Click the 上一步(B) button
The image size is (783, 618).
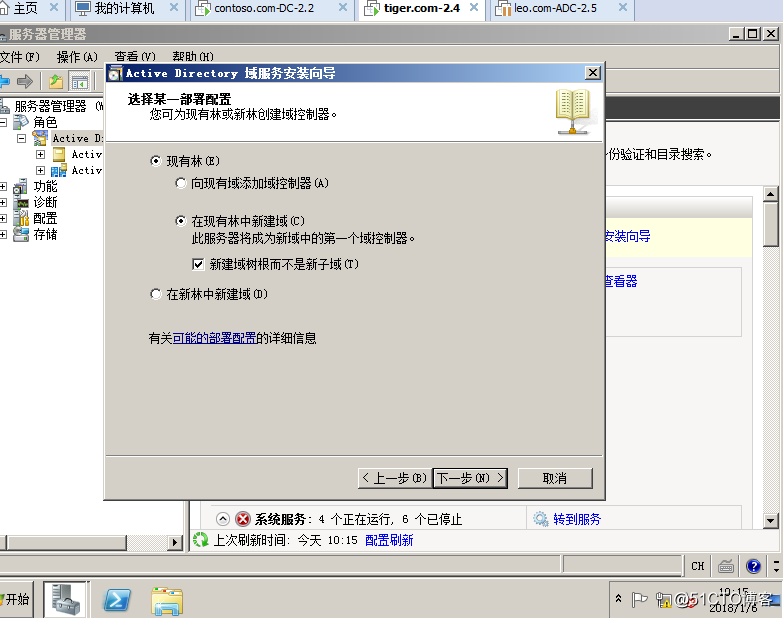coord(394,478)
